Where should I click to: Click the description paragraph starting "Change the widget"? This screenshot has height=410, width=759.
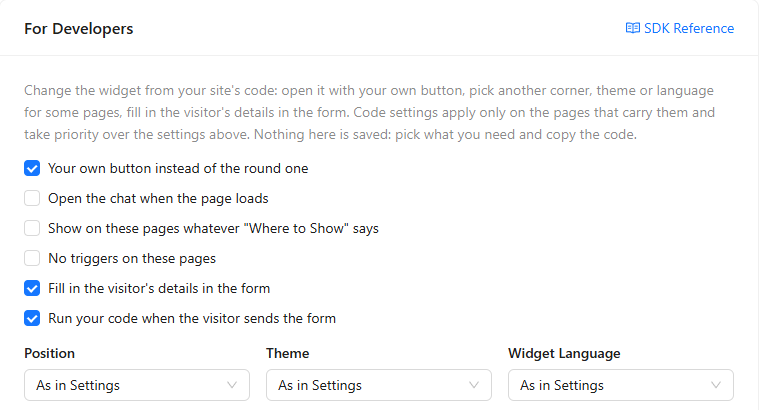point(370,112)
